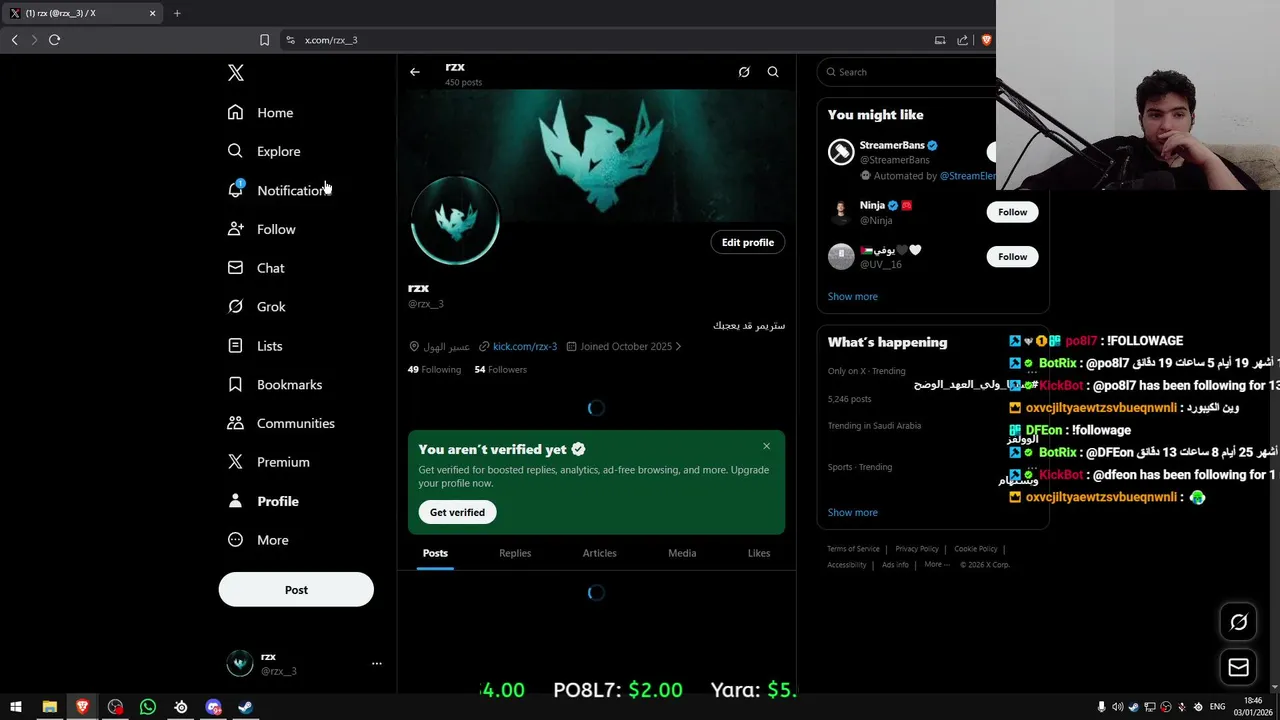Open Brave Shields lion icon
The width and height of the screenshot is (1280, 720).
986,40
